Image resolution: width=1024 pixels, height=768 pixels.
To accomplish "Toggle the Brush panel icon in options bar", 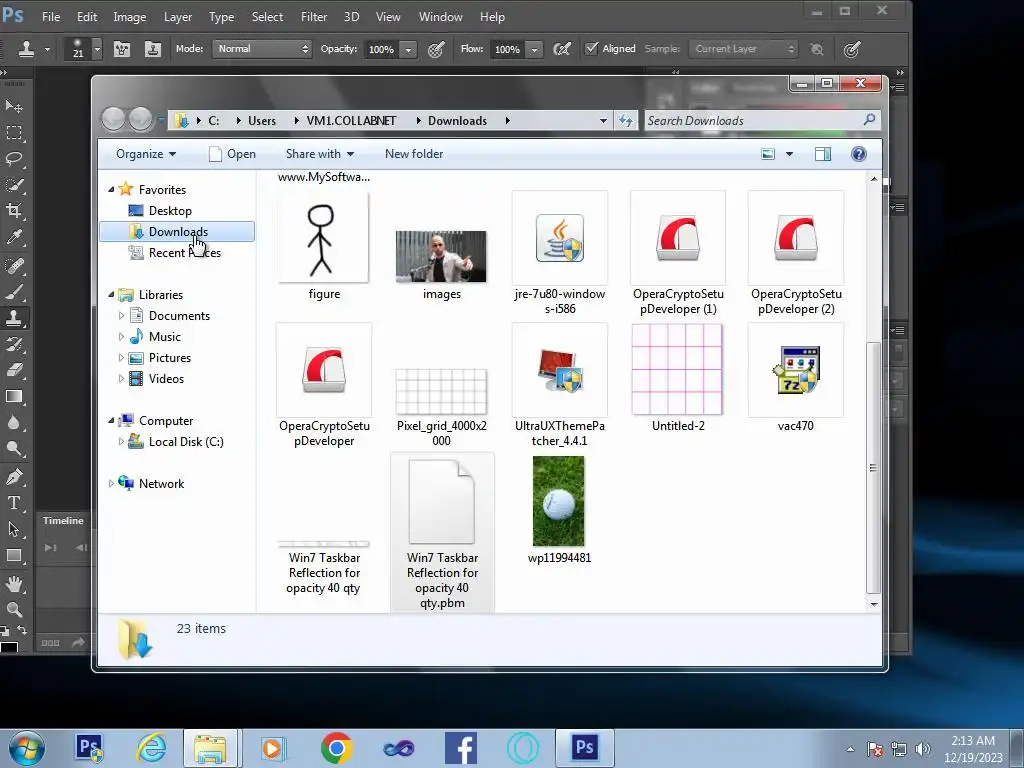I will [x=121, y=49].
